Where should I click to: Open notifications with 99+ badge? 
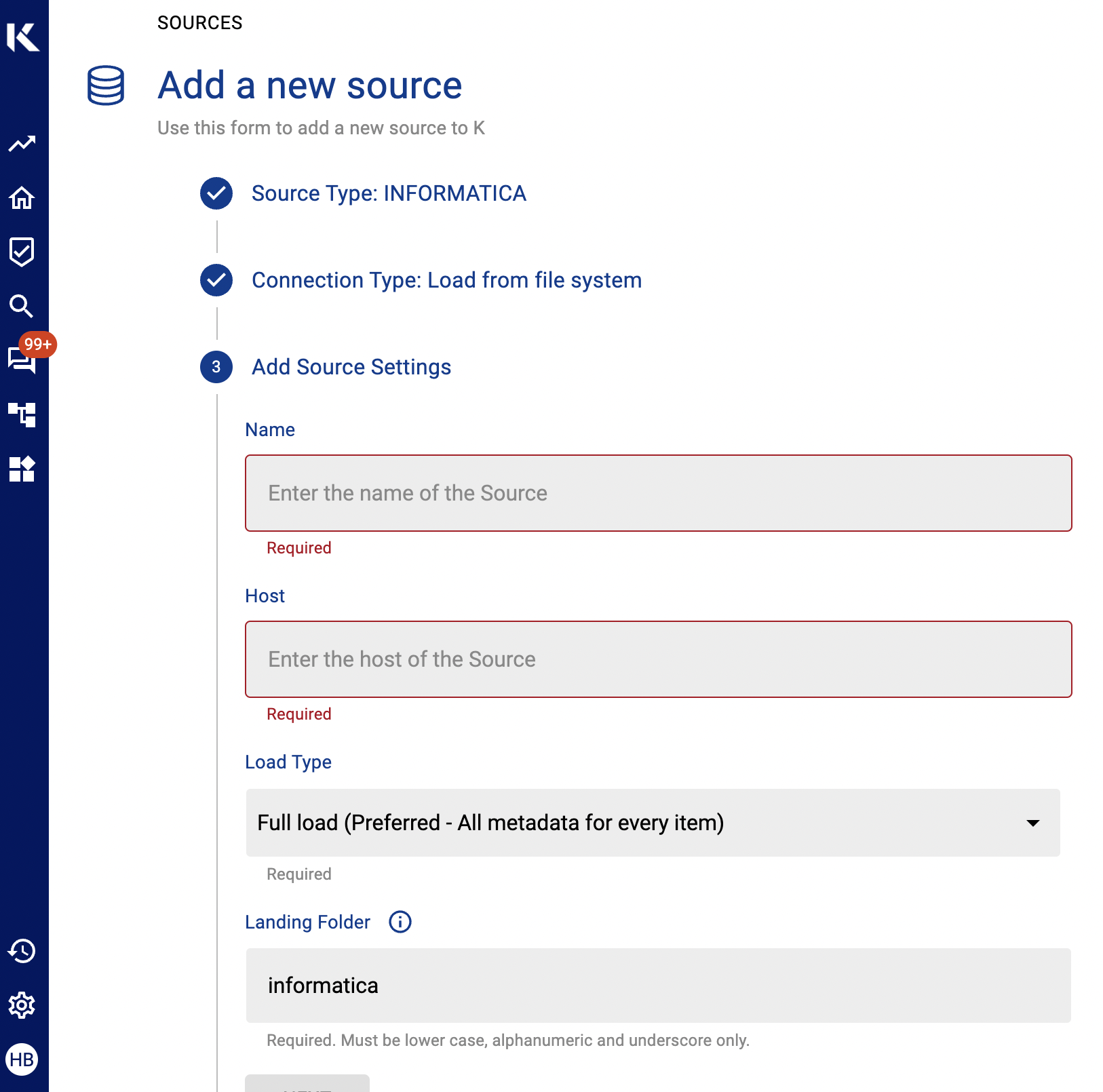point(22,359)
